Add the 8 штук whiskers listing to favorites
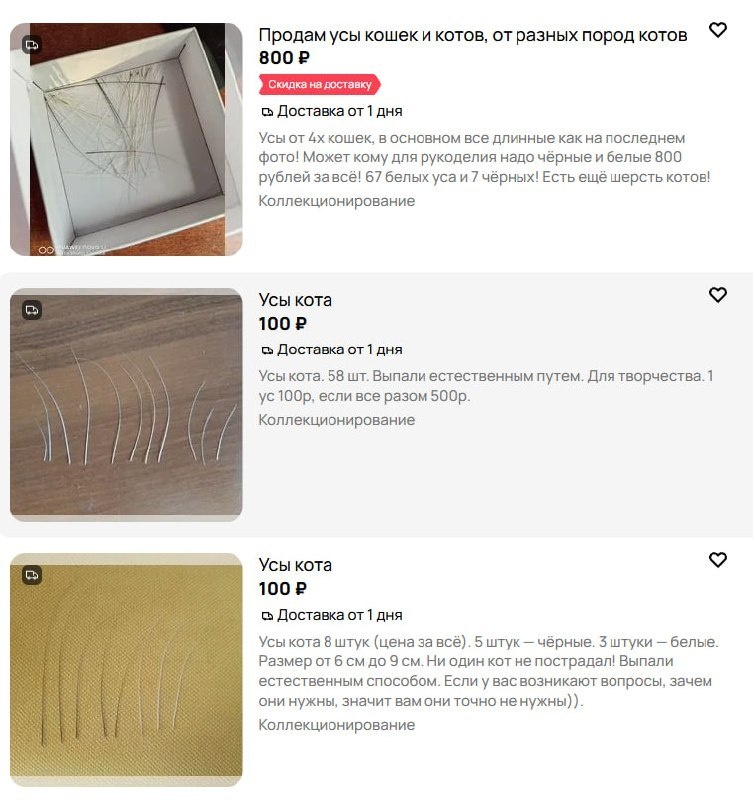This screenshot has width=753, height=800. click(718, 560)
